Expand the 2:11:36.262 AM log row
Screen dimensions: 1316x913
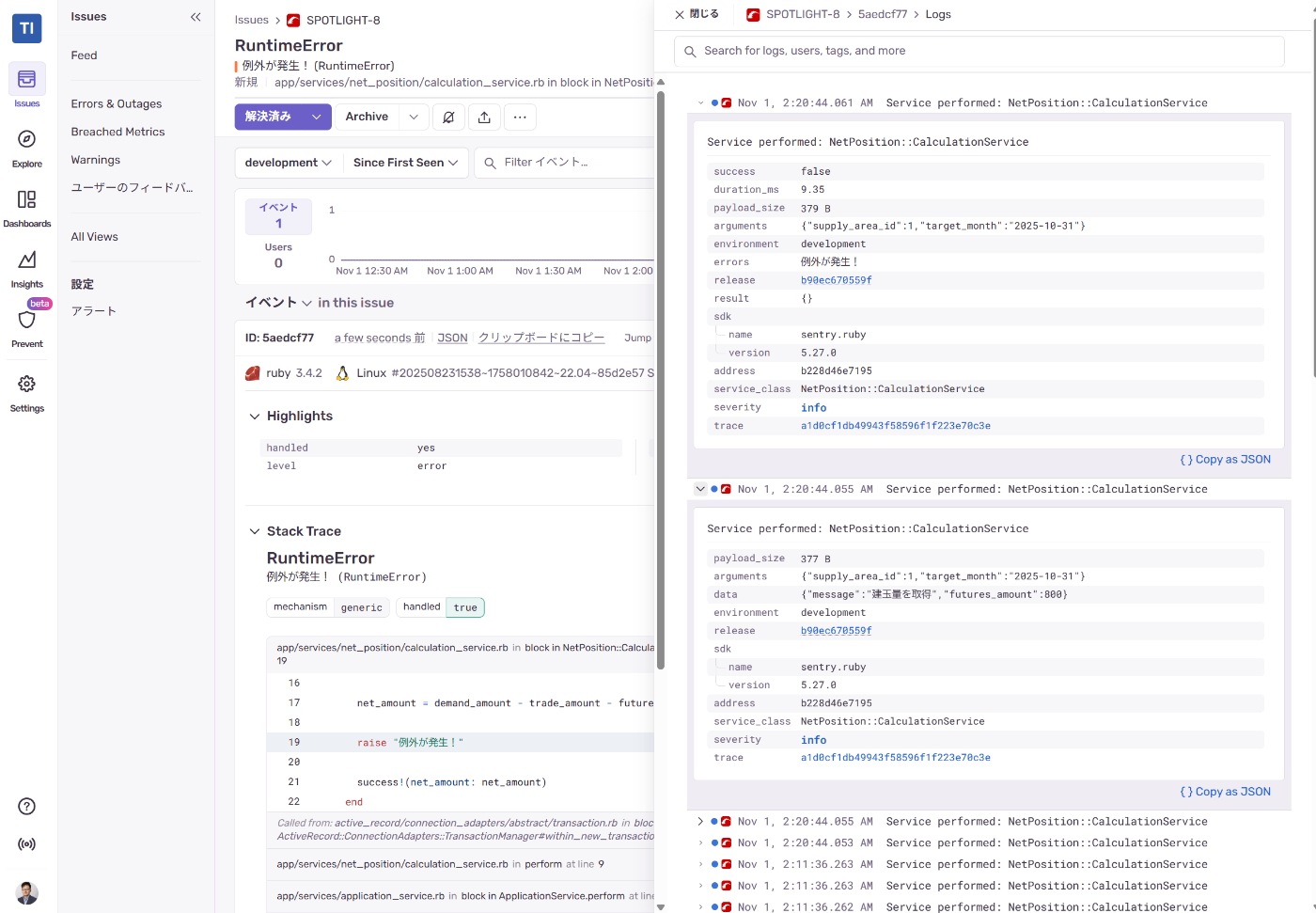pos(700,907)
